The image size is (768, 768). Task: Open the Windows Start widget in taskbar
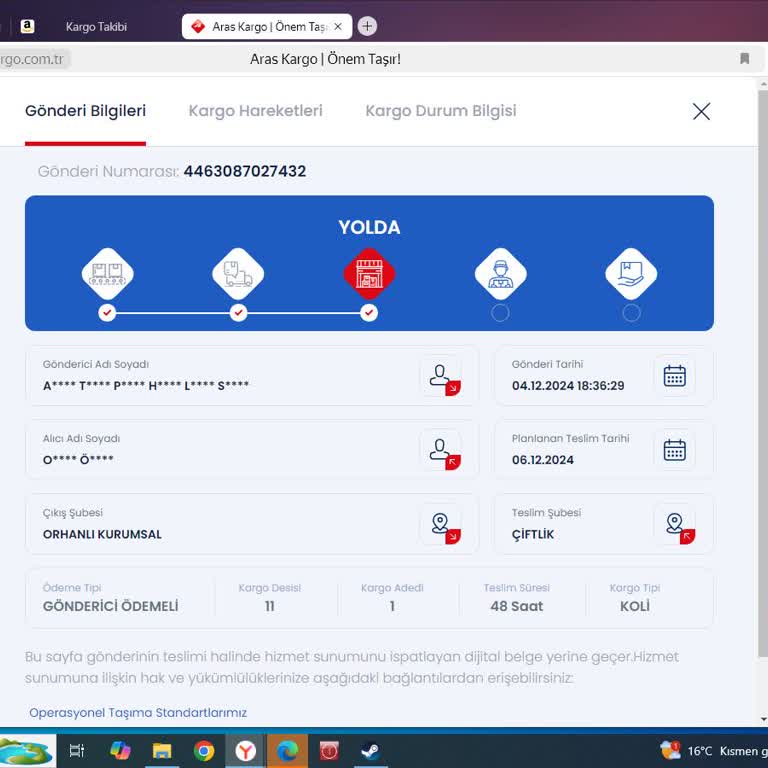point(27,751)
